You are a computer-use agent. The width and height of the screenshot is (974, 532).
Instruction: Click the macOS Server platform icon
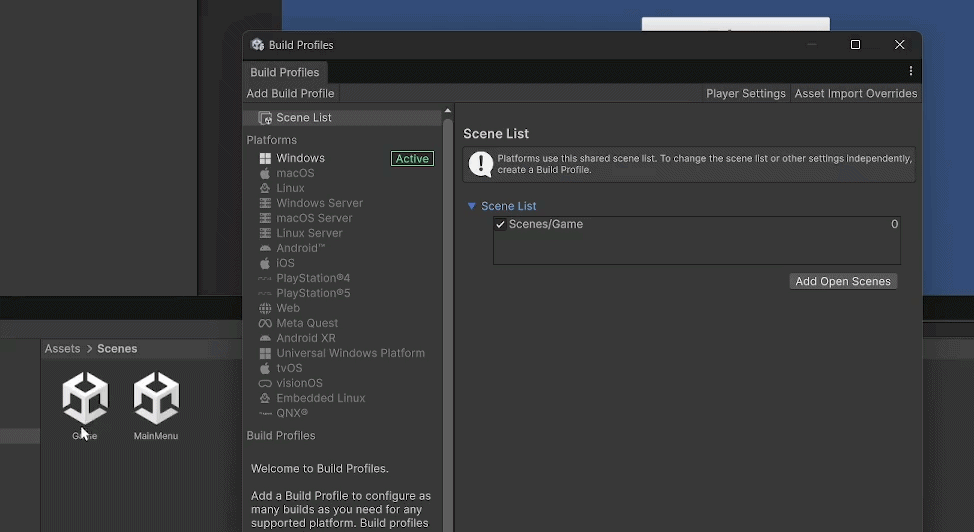[x=265, y=218]
